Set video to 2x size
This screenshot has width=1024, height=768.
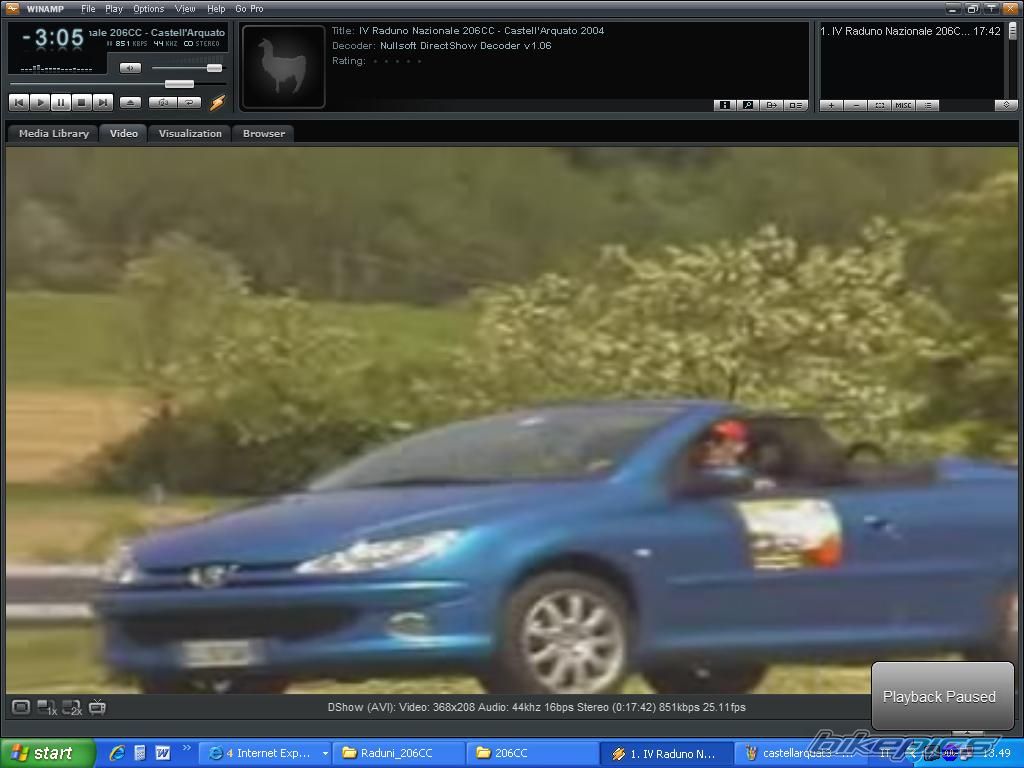[x=72, y=708]
